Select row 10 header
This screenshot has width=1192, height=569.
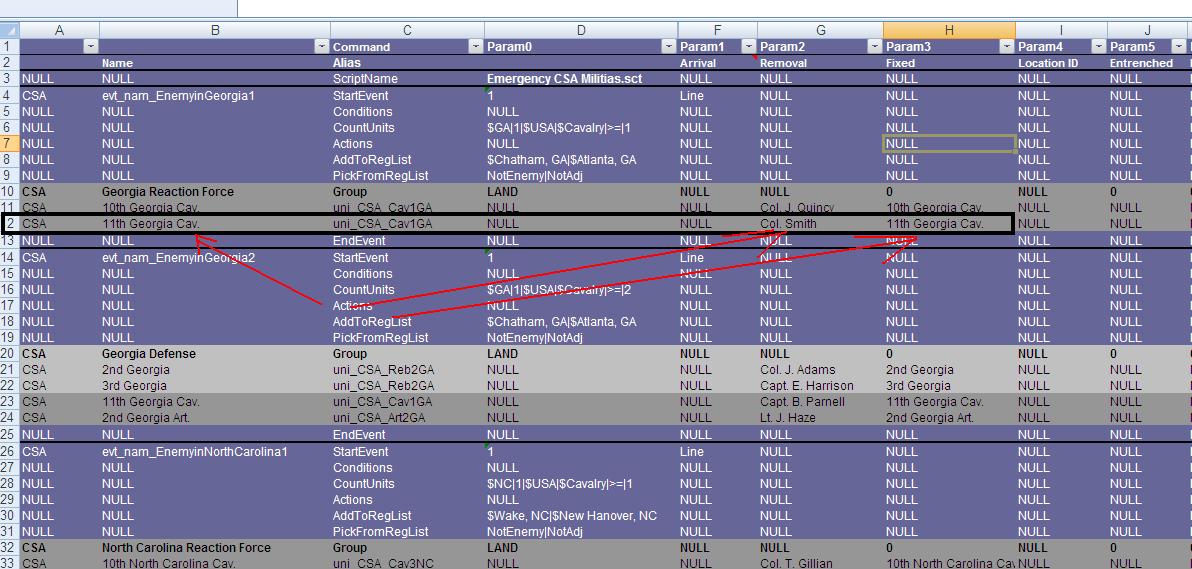(9, 192)
